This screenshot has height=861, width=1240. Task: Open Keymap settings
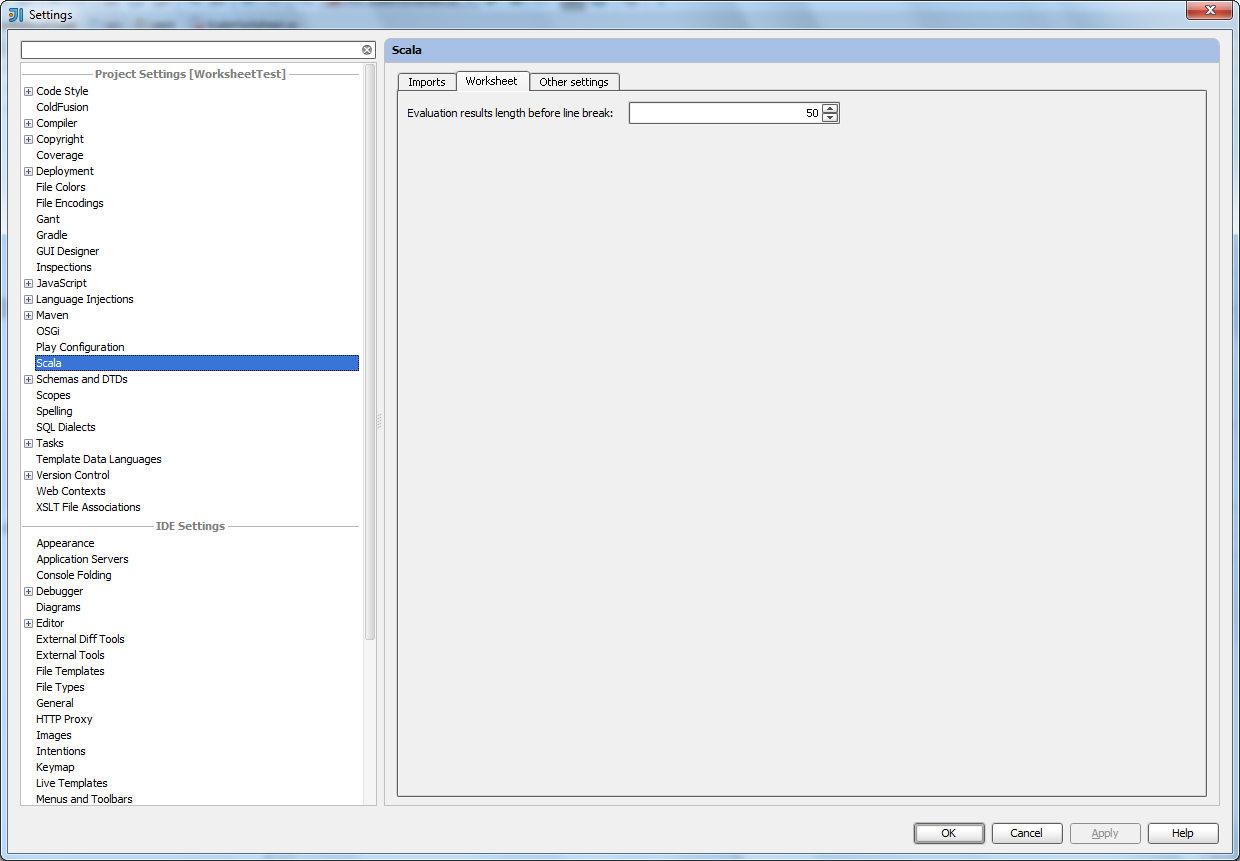(x=55, y=767)
